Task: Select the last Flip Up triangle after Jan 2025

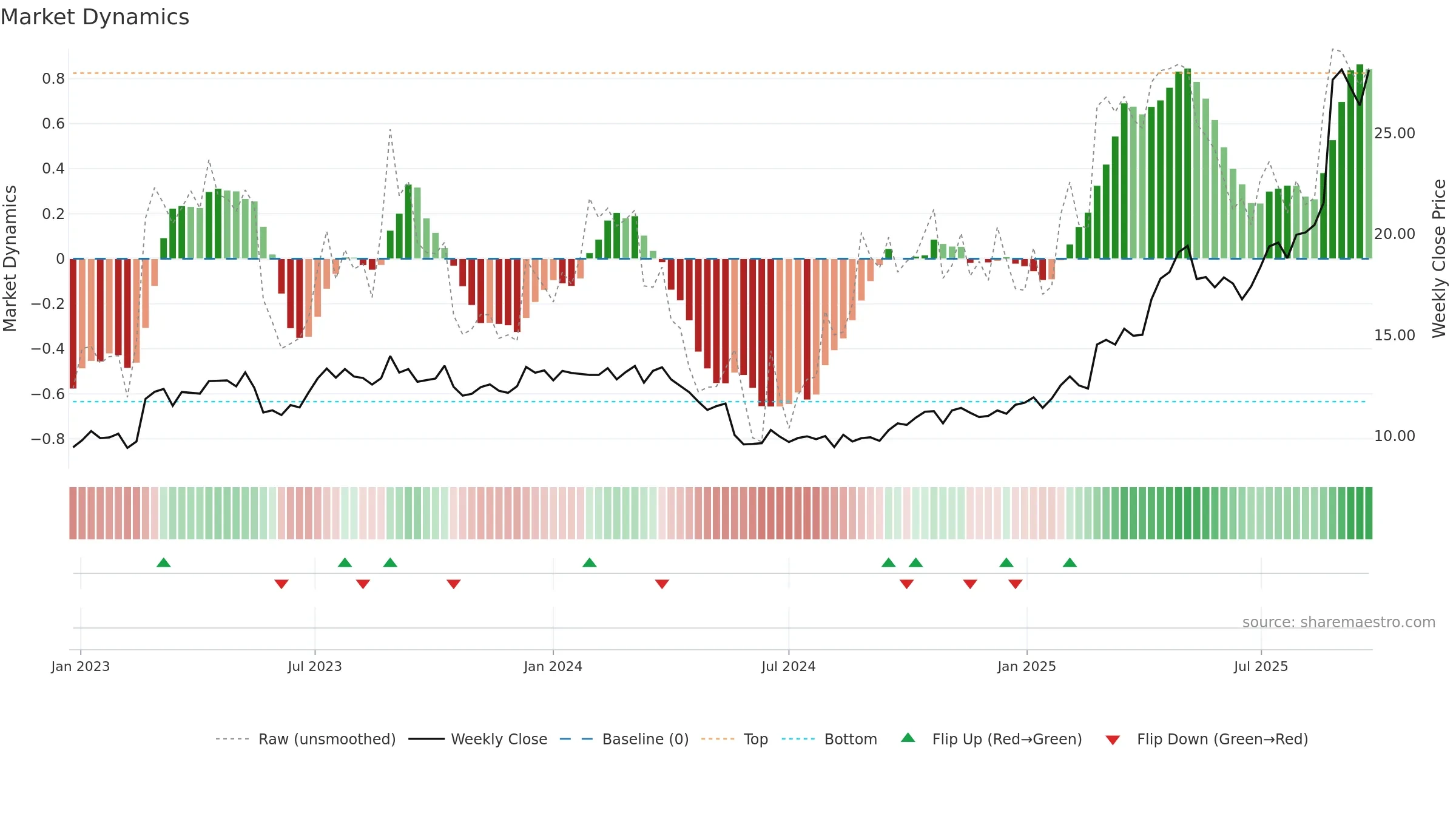Action: click(x=1070, y=562)
